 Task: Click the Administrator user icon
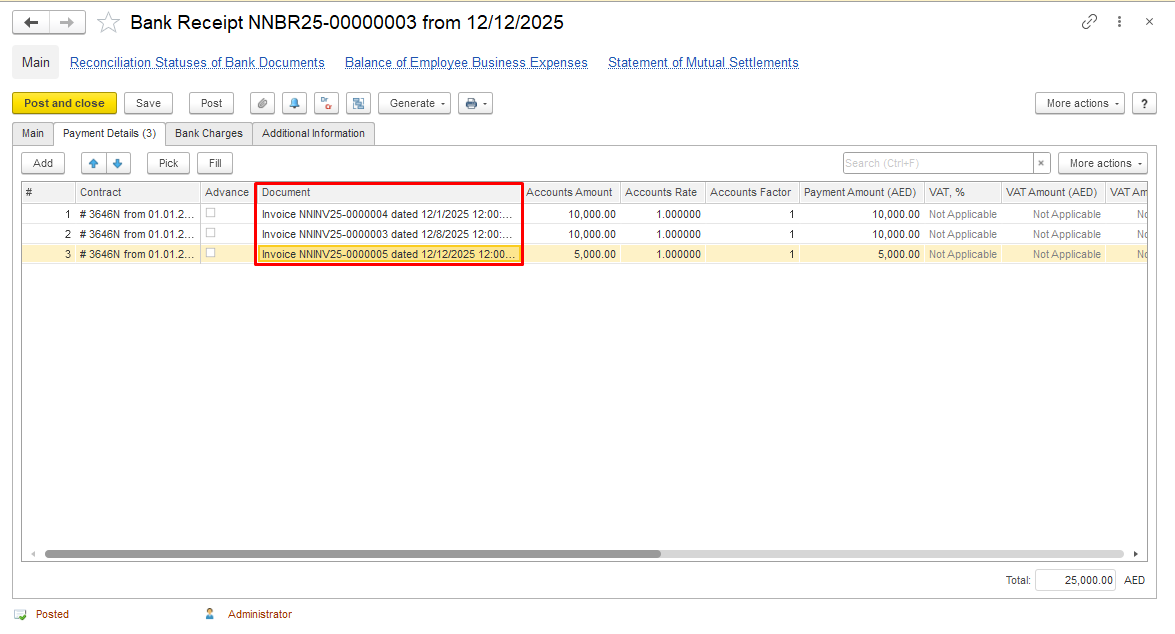point(210,614)
